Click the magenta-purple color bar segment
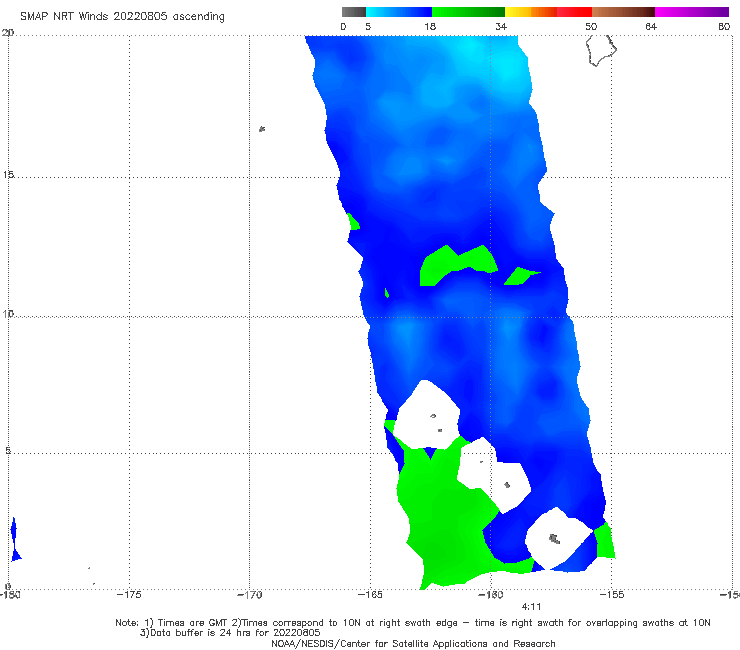Screen dimensions: 740x650 (692, 12)
